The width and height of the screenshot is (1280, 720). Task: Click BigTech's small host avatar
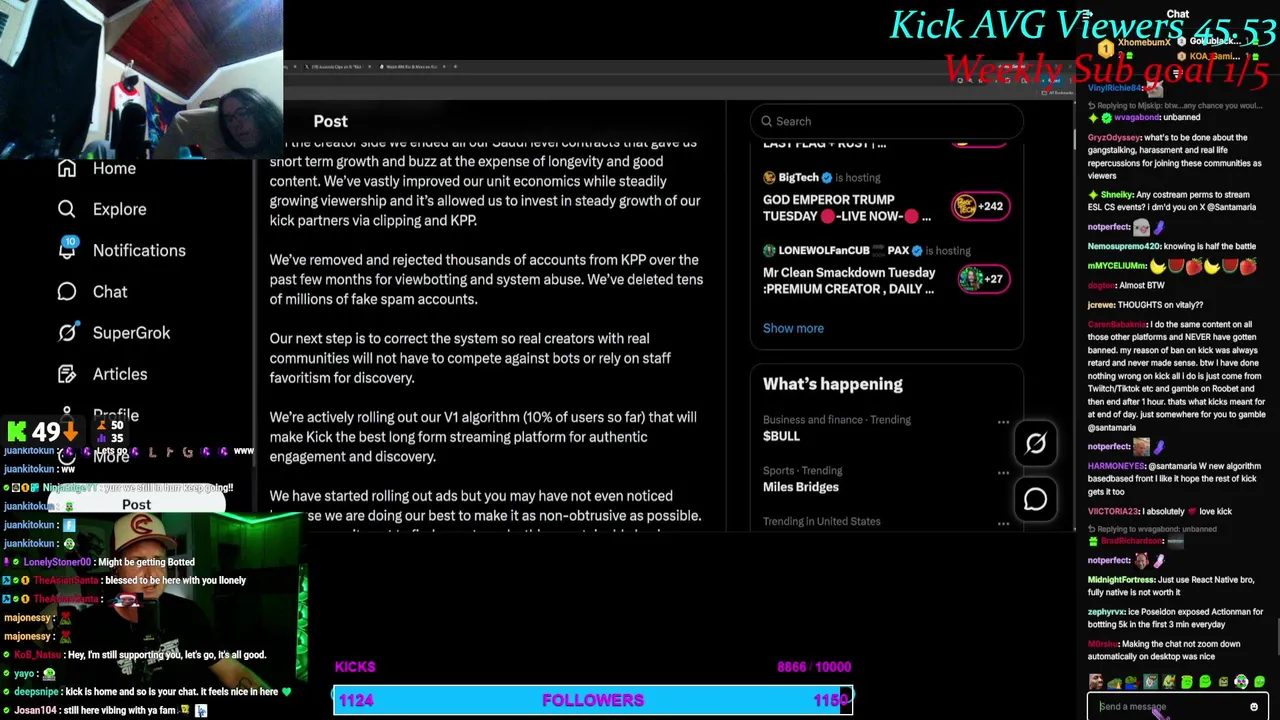769,177
